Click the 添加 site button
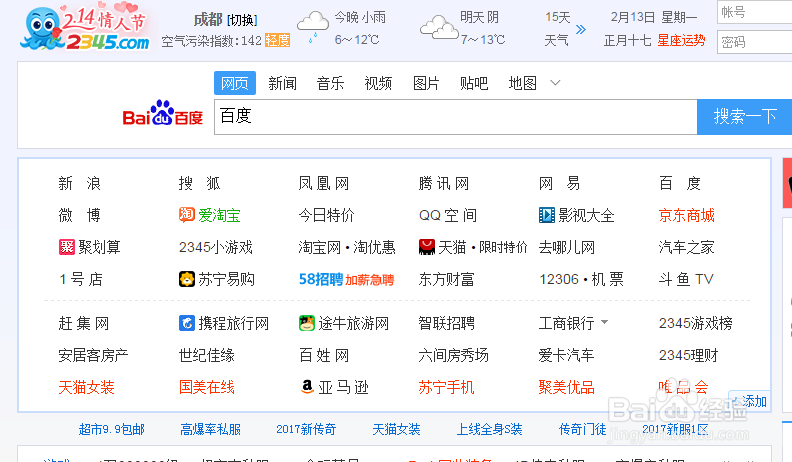The image size is (792, 462). (x=750, y=401)
